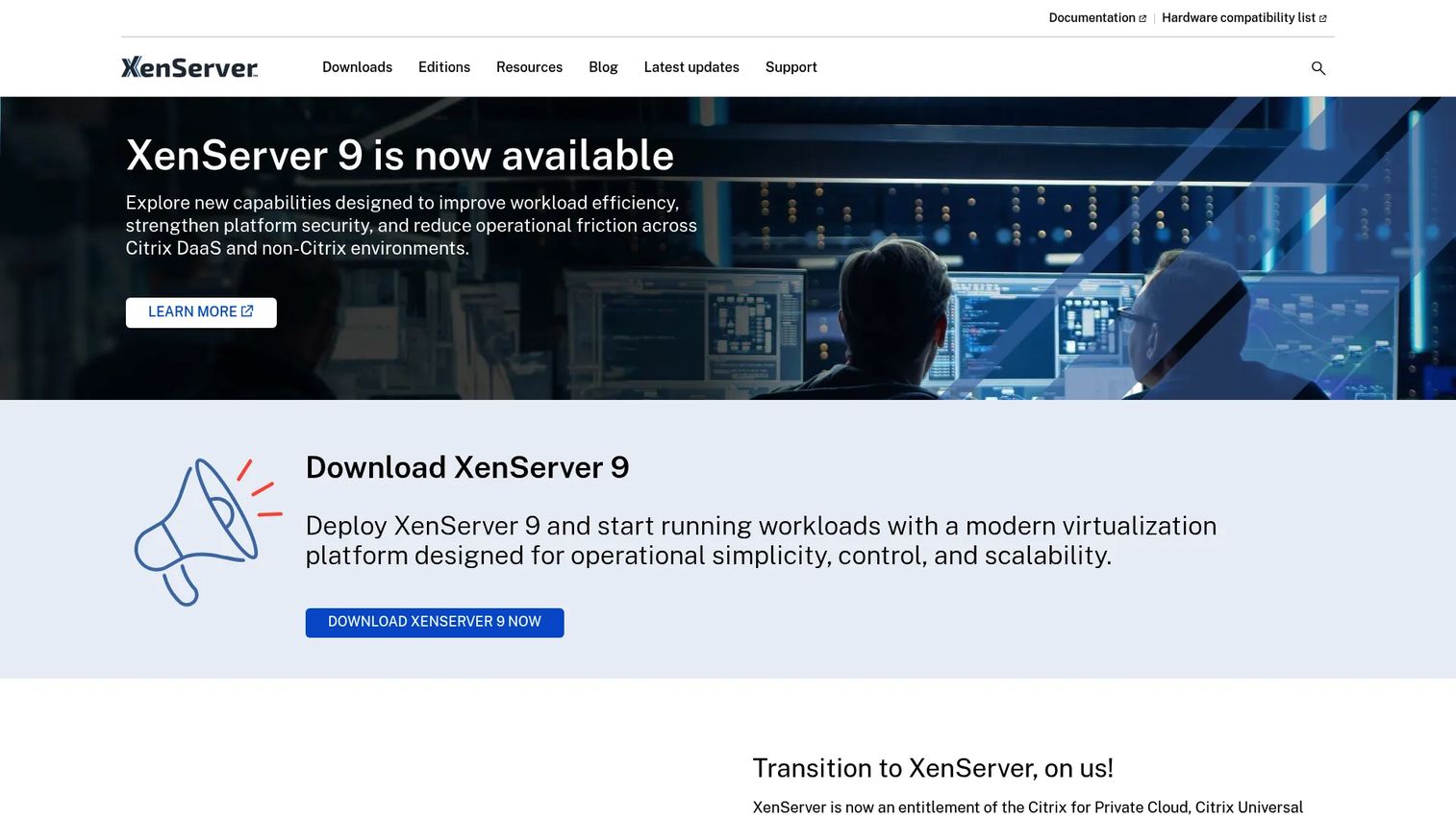The image size is (1456, 818).
Task: Open the Support menu item
Action: 791,67
